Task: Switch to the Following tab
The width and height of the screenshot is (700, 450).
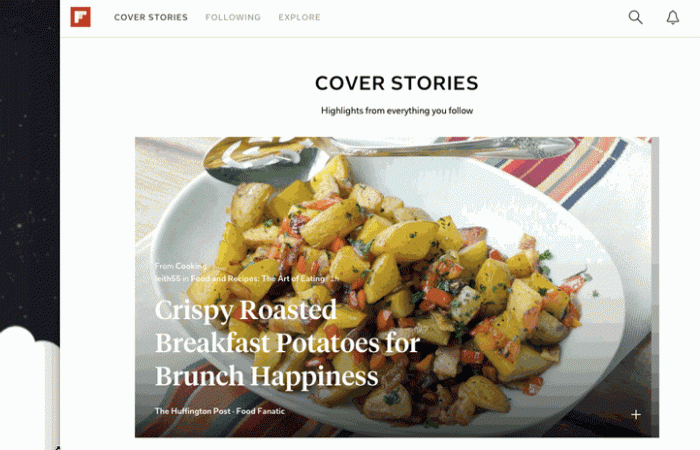Action: coord(233,17)
